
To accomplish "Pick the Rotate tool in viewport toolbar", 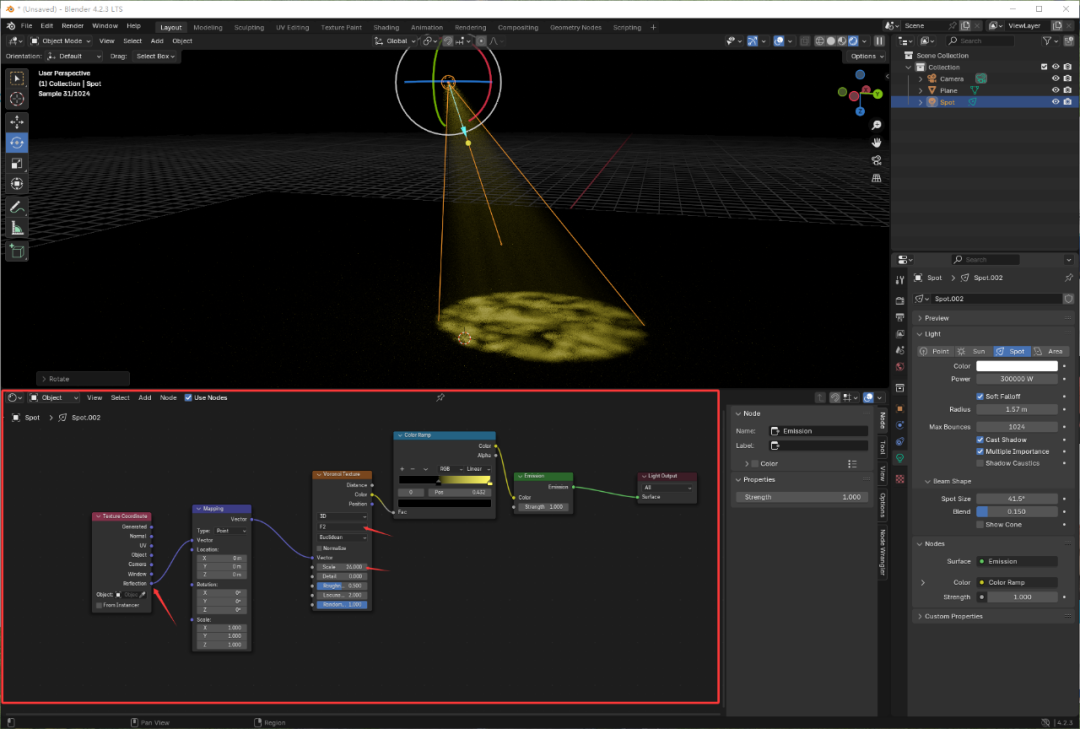I will 17,143.
